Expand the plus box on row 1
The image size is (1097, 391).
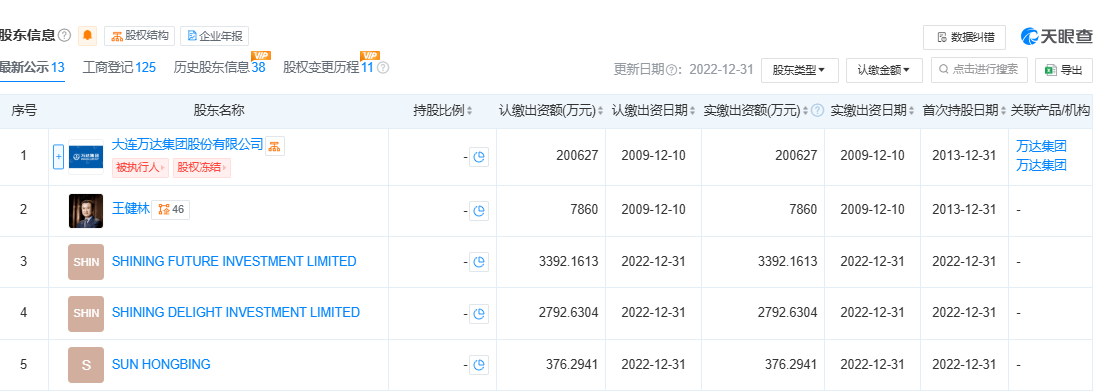click(59, 157)
